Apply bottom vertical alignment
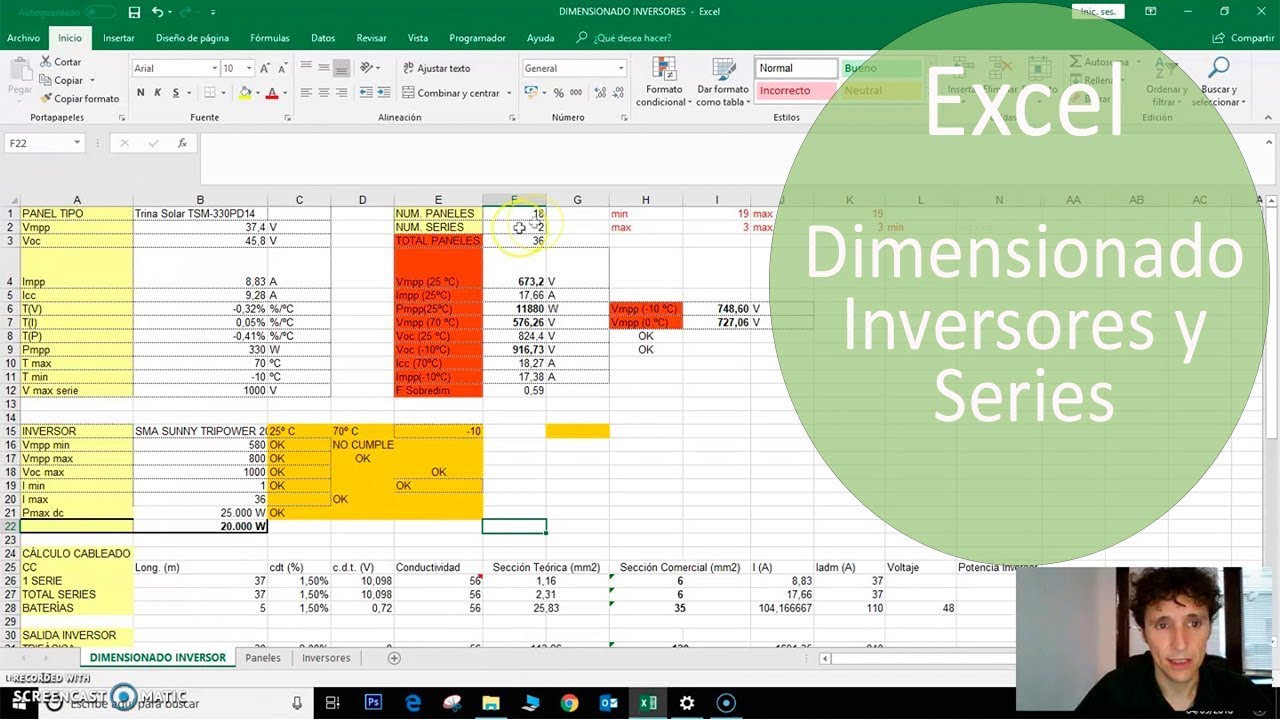This screenshot has width=1280, height=720. pyautogui.click(x=342, y=68)
